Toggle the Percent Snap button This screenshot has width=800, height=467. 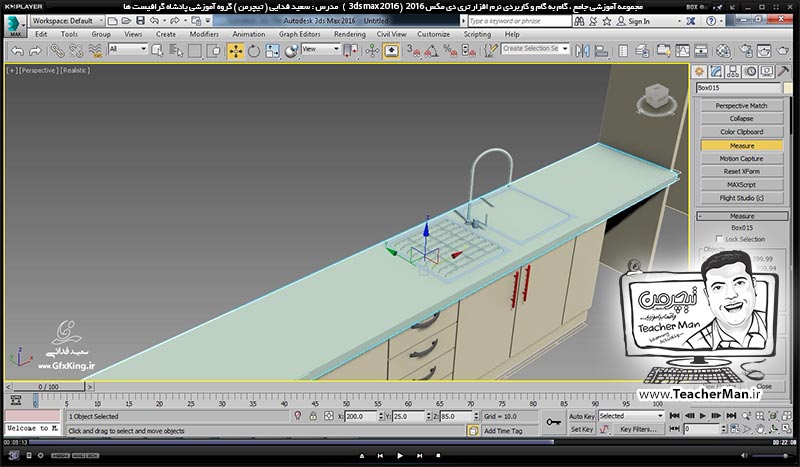coord(450,51)
